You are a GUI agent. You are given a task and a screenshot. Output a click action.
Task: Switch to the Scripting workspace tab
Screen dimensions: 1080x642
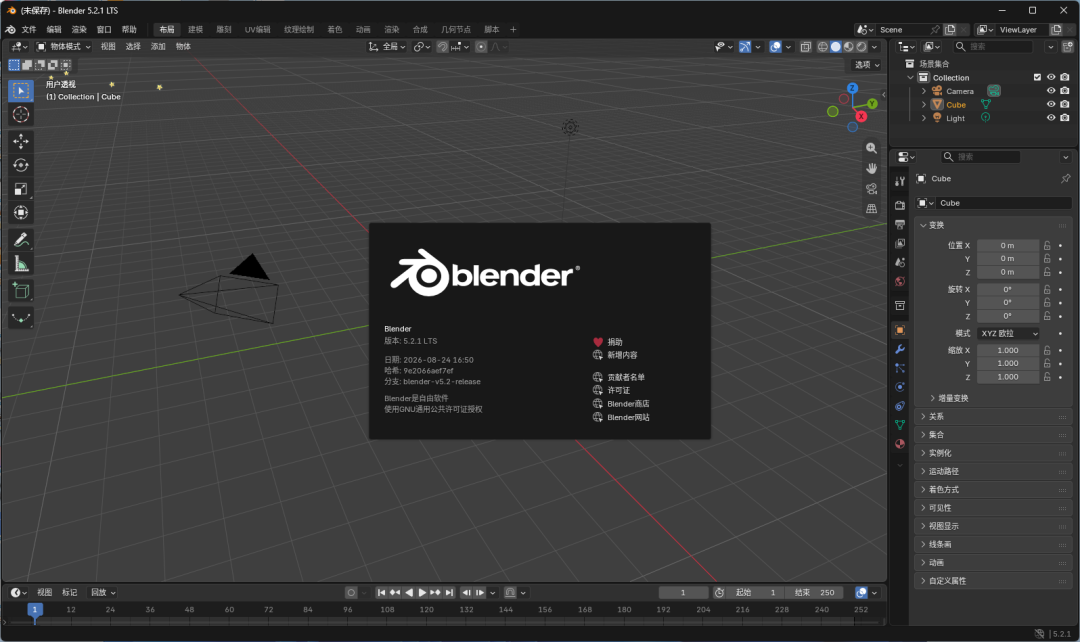pos(491,30)
